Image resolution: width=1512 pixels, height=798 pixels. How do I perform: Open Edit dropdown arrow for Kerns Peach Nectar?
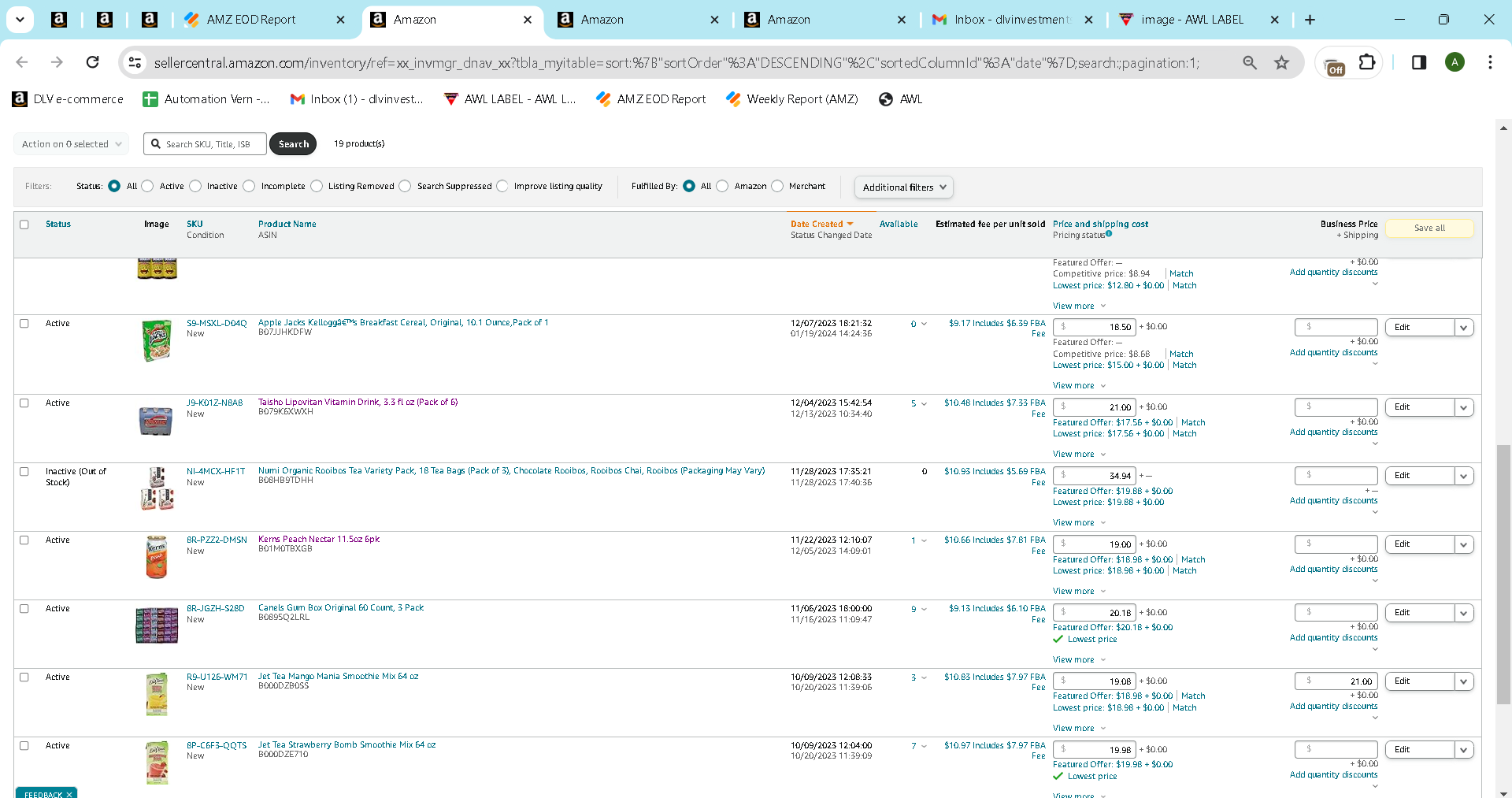pyautogui.click(x=1464, y=544)
